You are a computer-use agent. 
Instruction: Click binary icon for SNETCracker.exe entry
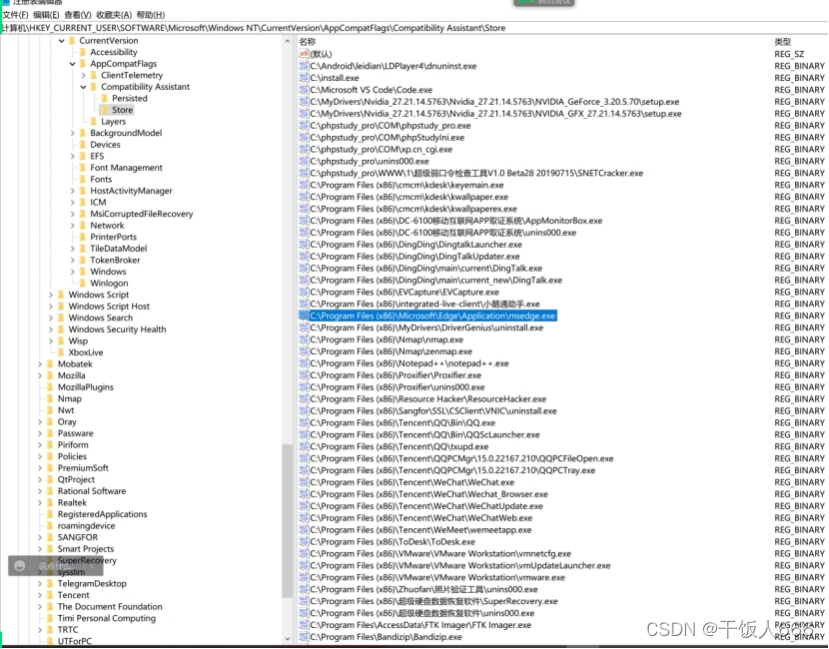pos(303,173)
